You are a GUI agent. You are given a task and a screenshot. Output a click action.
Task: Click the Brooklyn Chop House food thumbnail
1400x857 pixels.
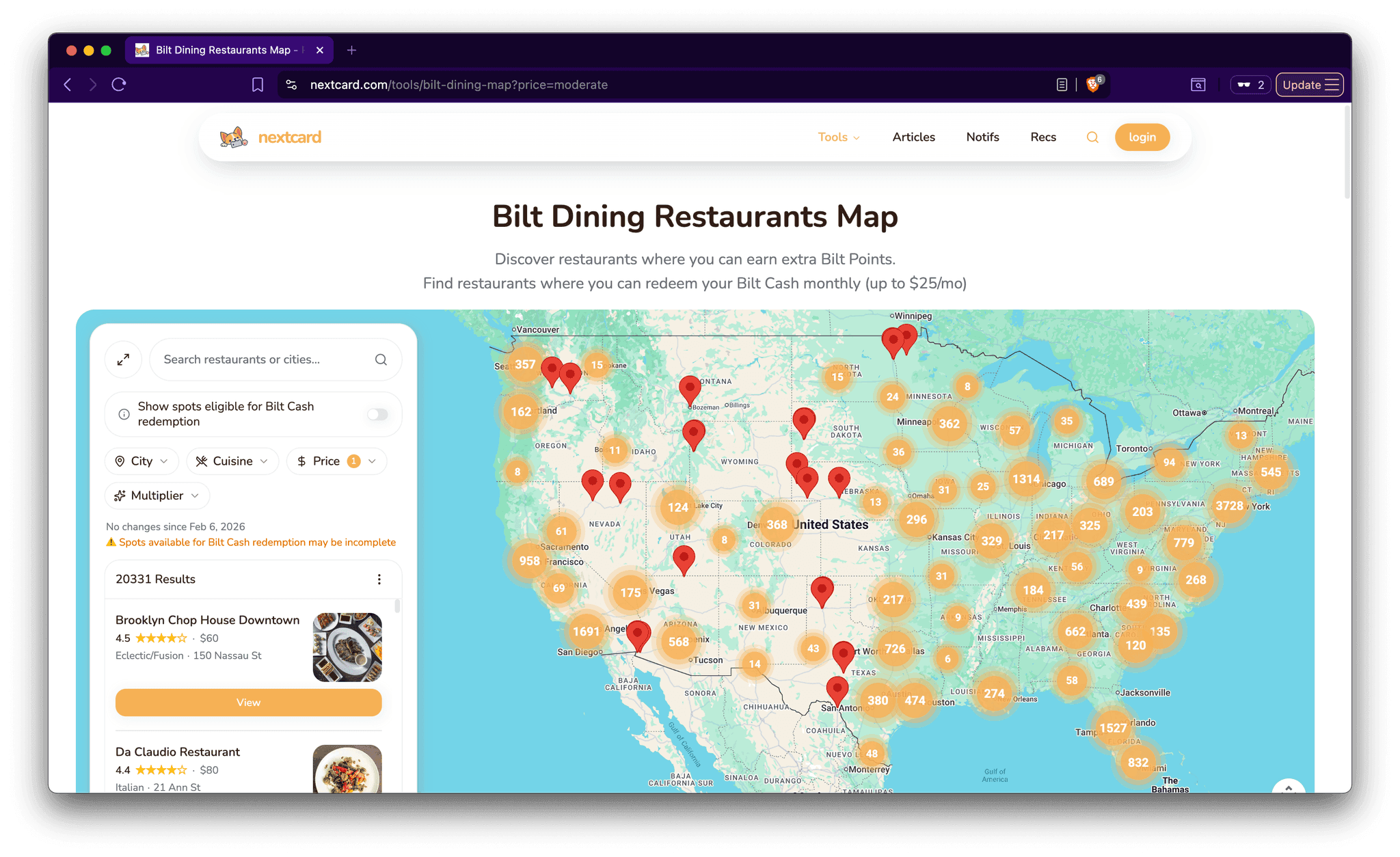(347, 647)
